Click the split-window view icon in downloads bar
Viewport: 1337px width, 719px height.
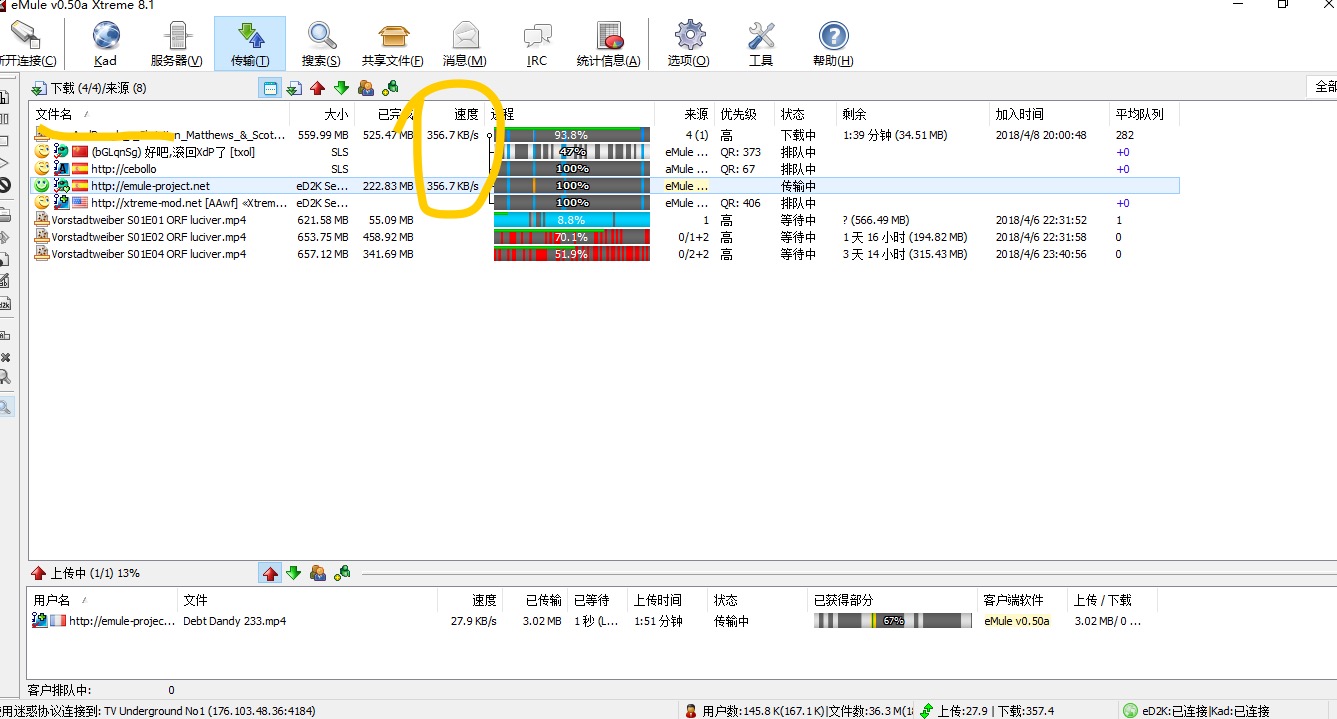pyautogui.click(x=270, y=88)
